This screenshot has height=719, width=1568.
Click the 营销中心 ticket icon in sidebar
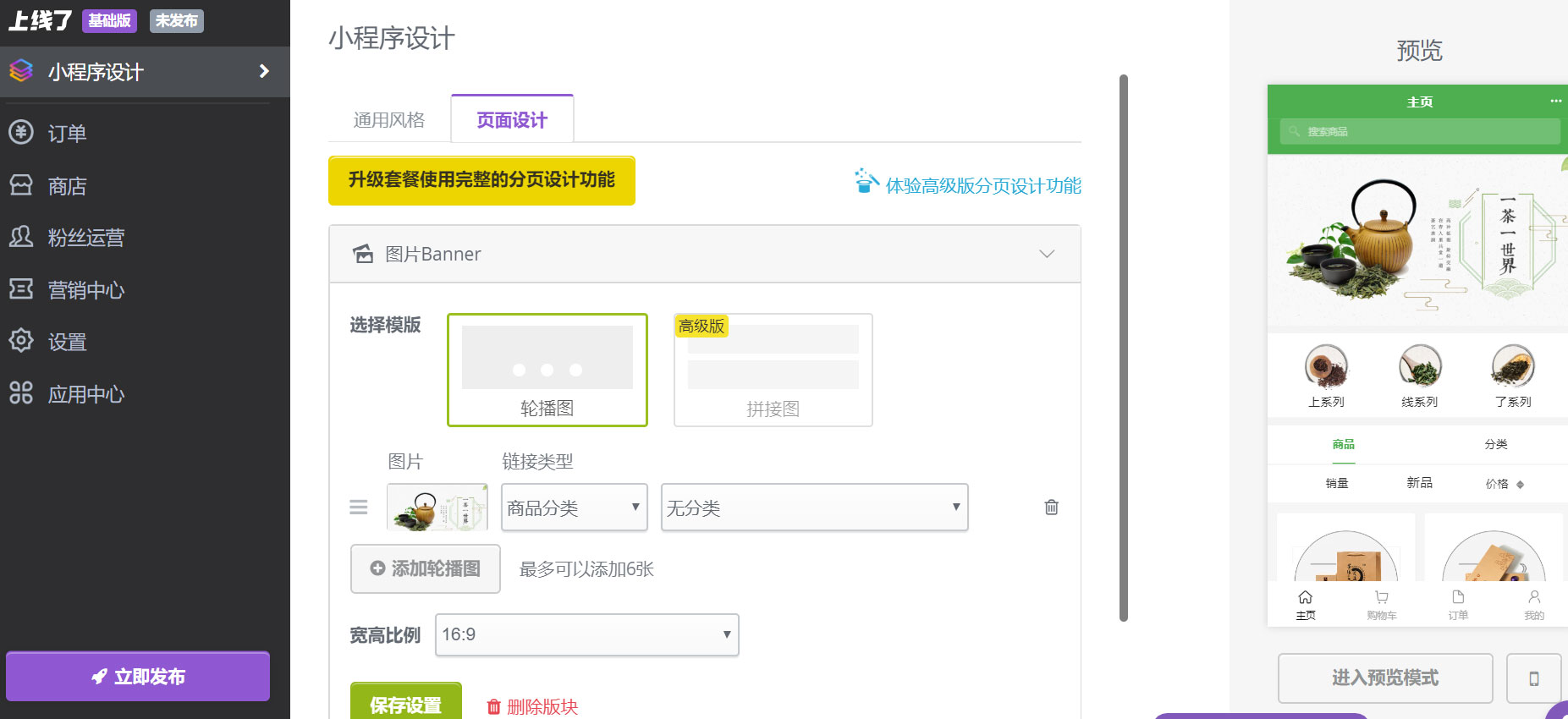tap(21, 288)
